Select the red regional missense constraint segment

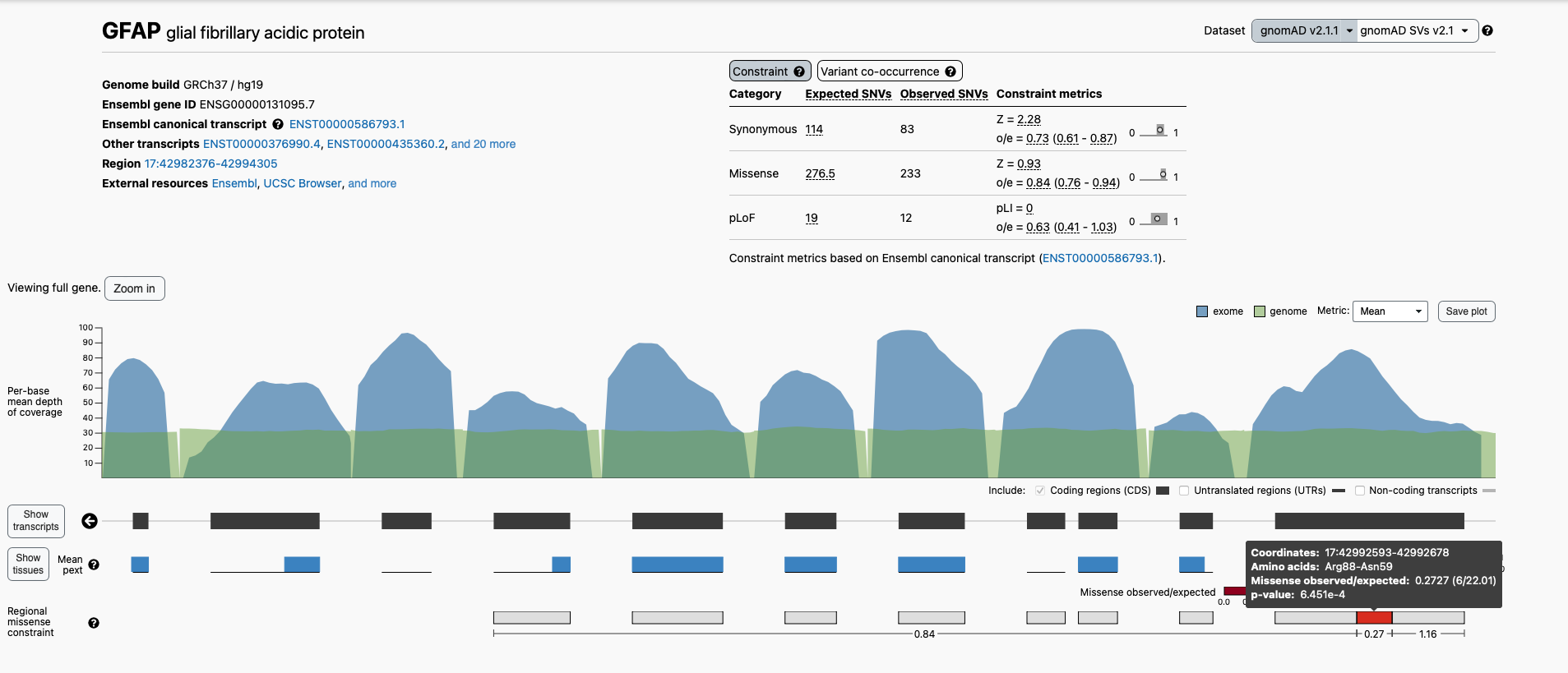click(1374, 618)
